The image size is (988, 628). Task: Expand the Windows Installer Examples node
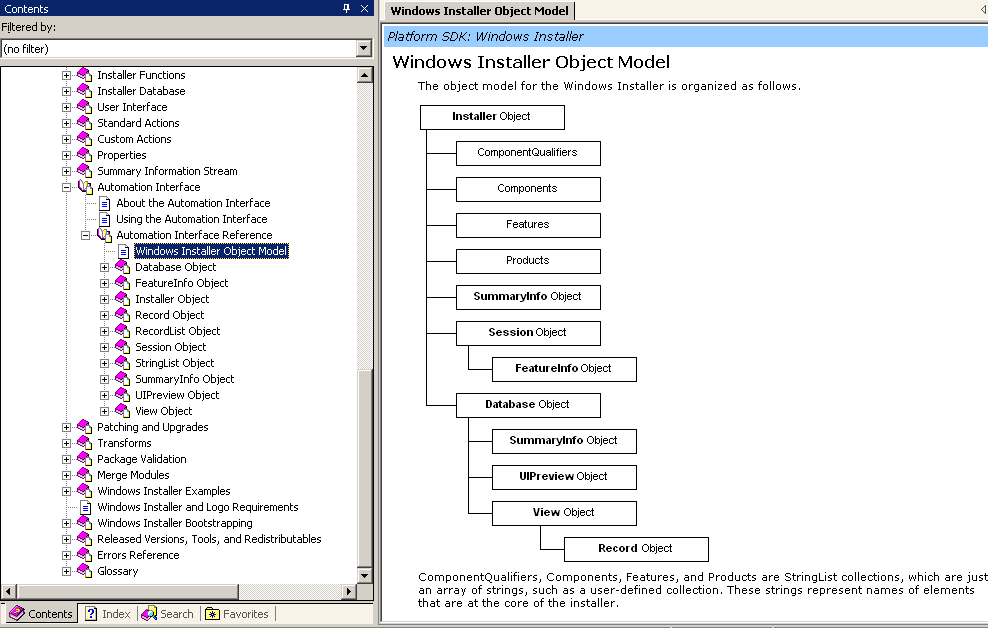[x=66, y=491]
